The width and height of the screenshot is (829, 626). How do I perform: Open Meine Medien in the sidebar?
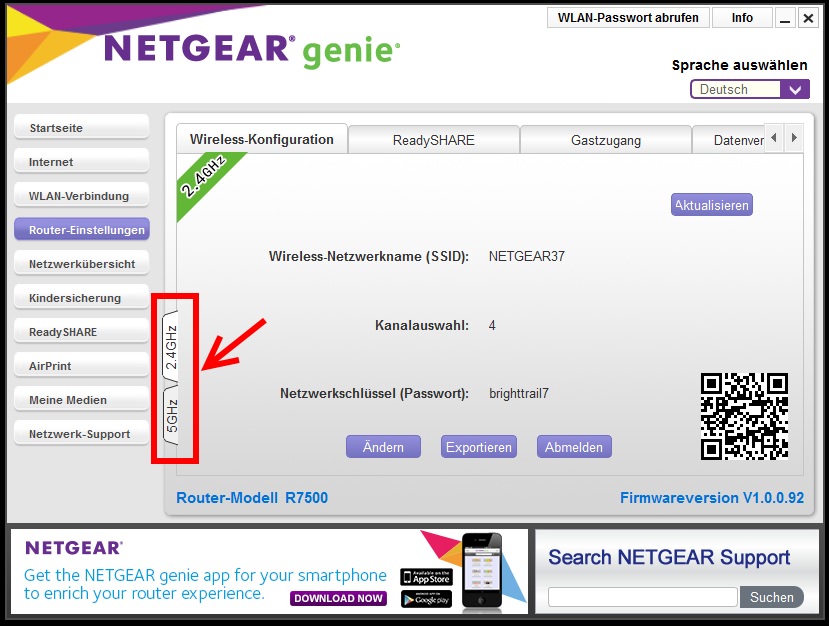click(81, 400)
